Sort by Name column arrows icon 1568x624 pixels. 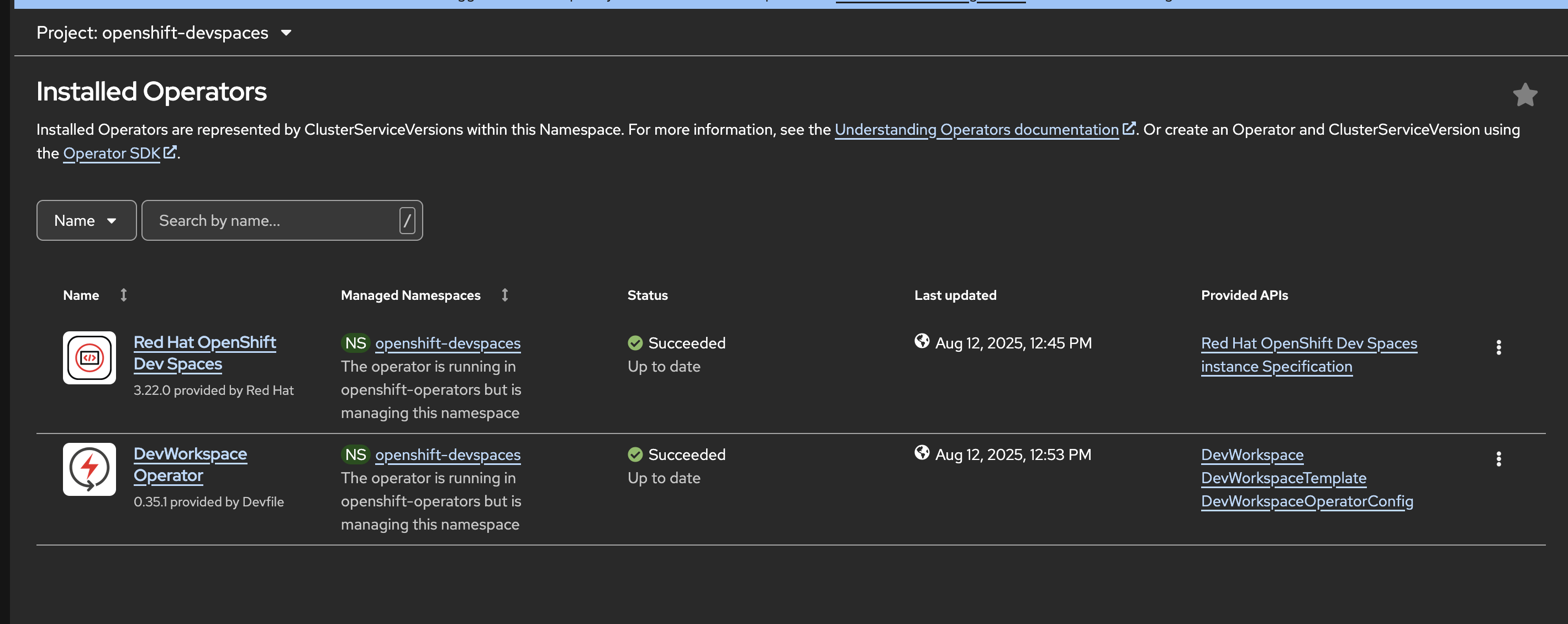124,295
